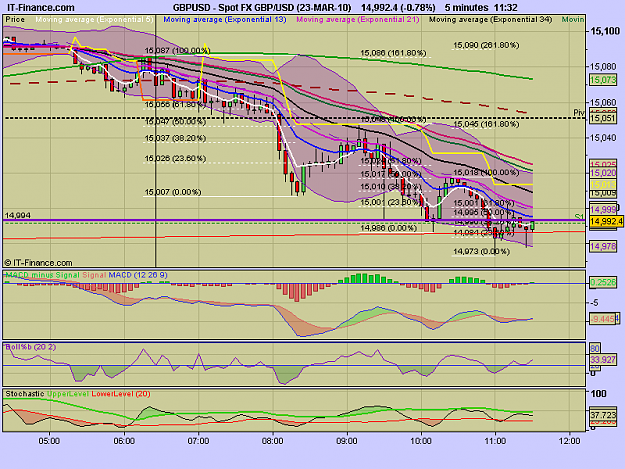Click the 37.723 stochastic value box
This screenshot has width=625, height=469.
(603, 415)
